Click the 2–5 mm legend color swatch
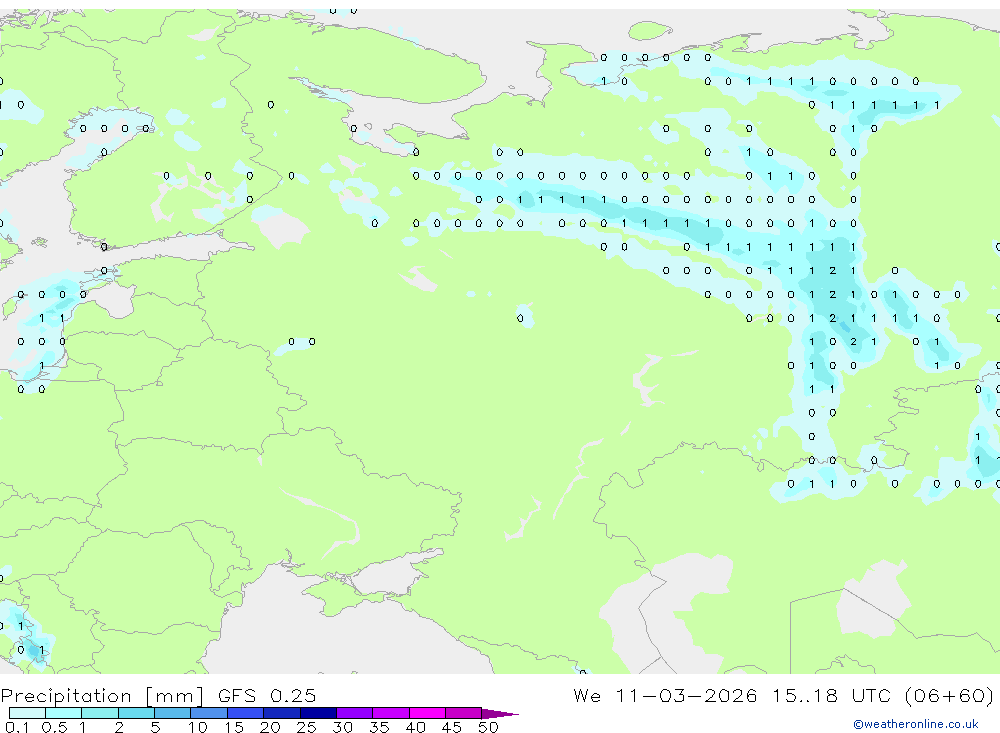The width and height of the screenshot is (1000, 733). click(136, 713)
